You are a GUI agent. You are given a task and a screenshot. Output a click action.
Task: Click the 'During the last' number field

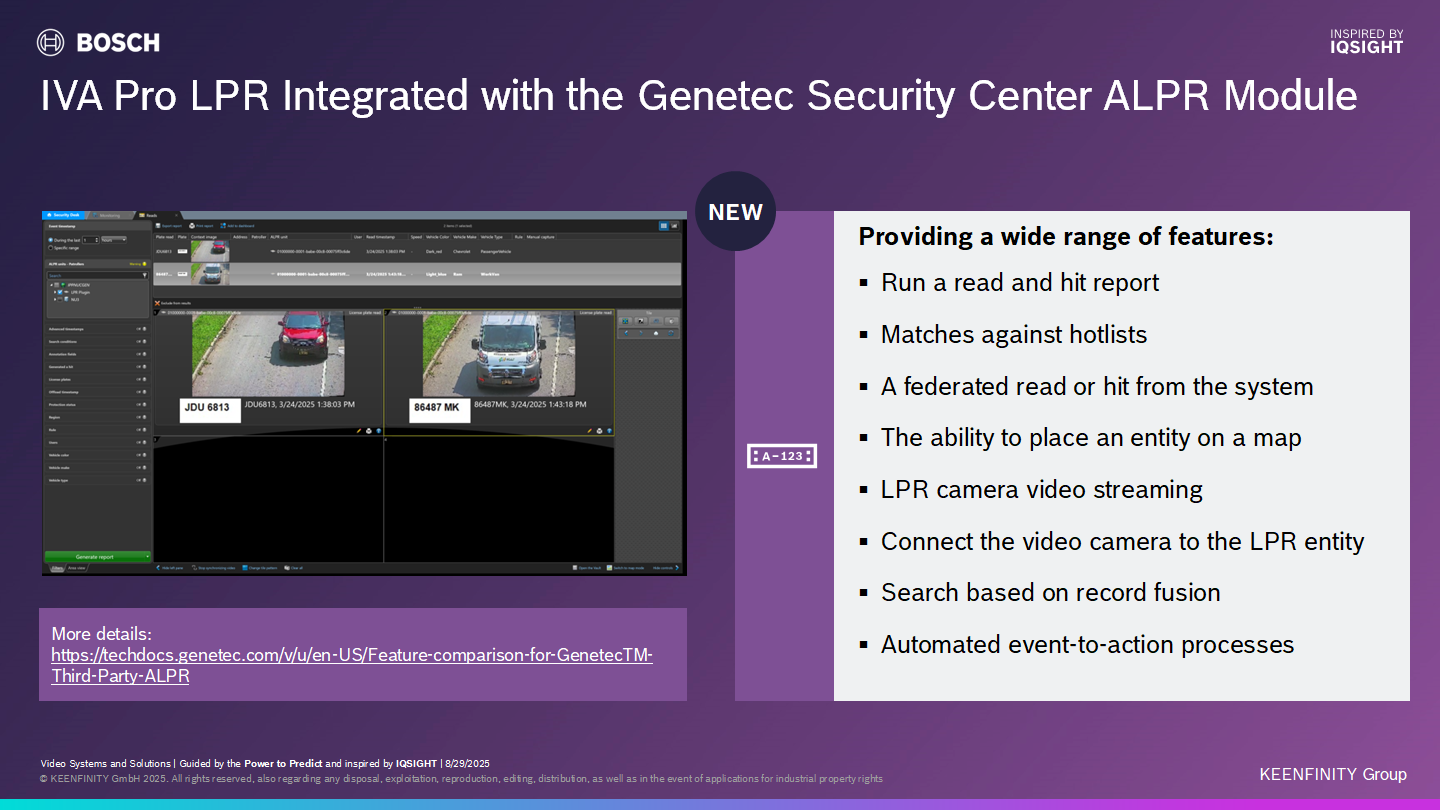click(90, 240)
